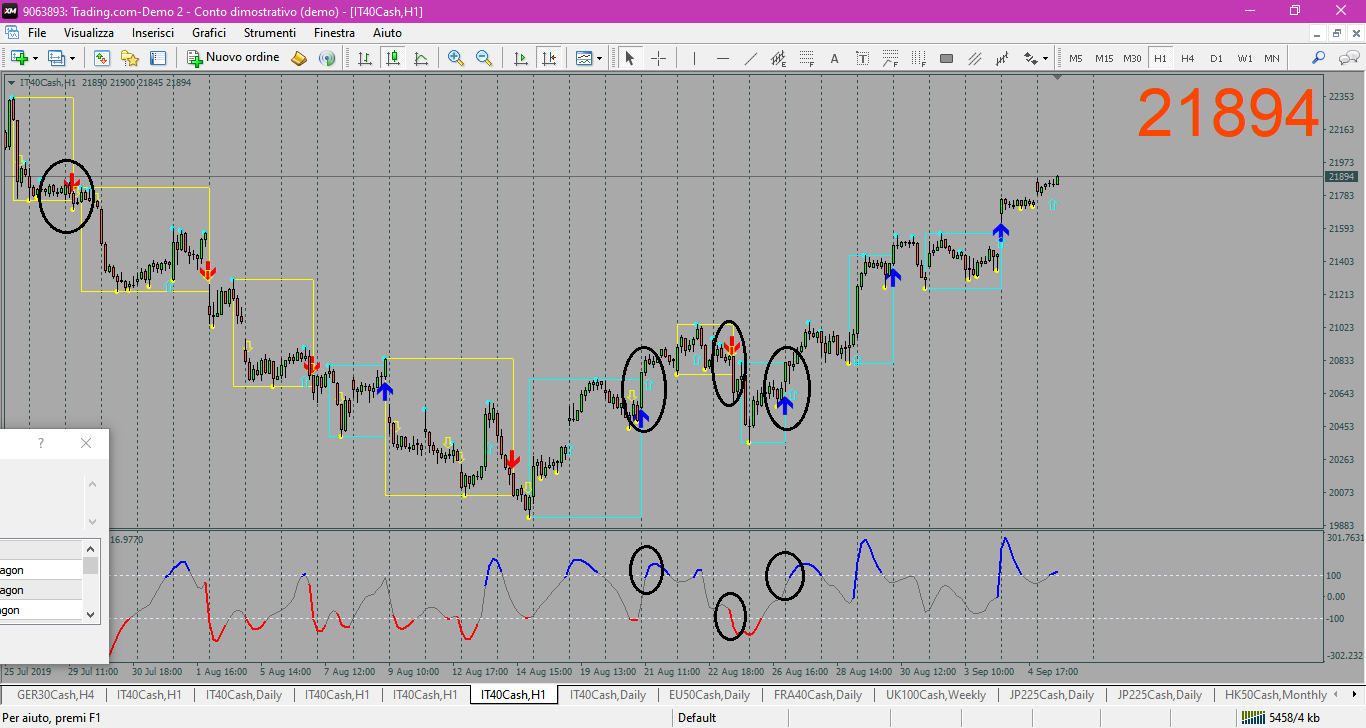This screenshot has height=728, width=1366.
Task: Open the Grafici menu
Action: click(209, 33)
